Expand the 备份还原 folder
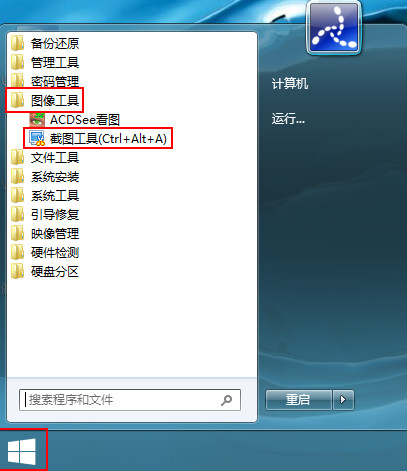 (45, 43)
